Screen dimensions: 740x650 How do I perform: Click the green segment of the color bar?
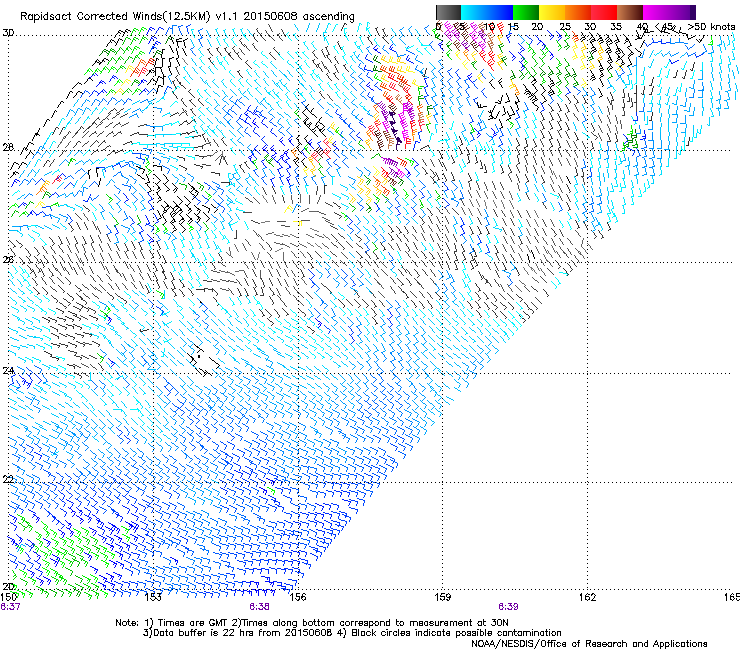(526, 12)
